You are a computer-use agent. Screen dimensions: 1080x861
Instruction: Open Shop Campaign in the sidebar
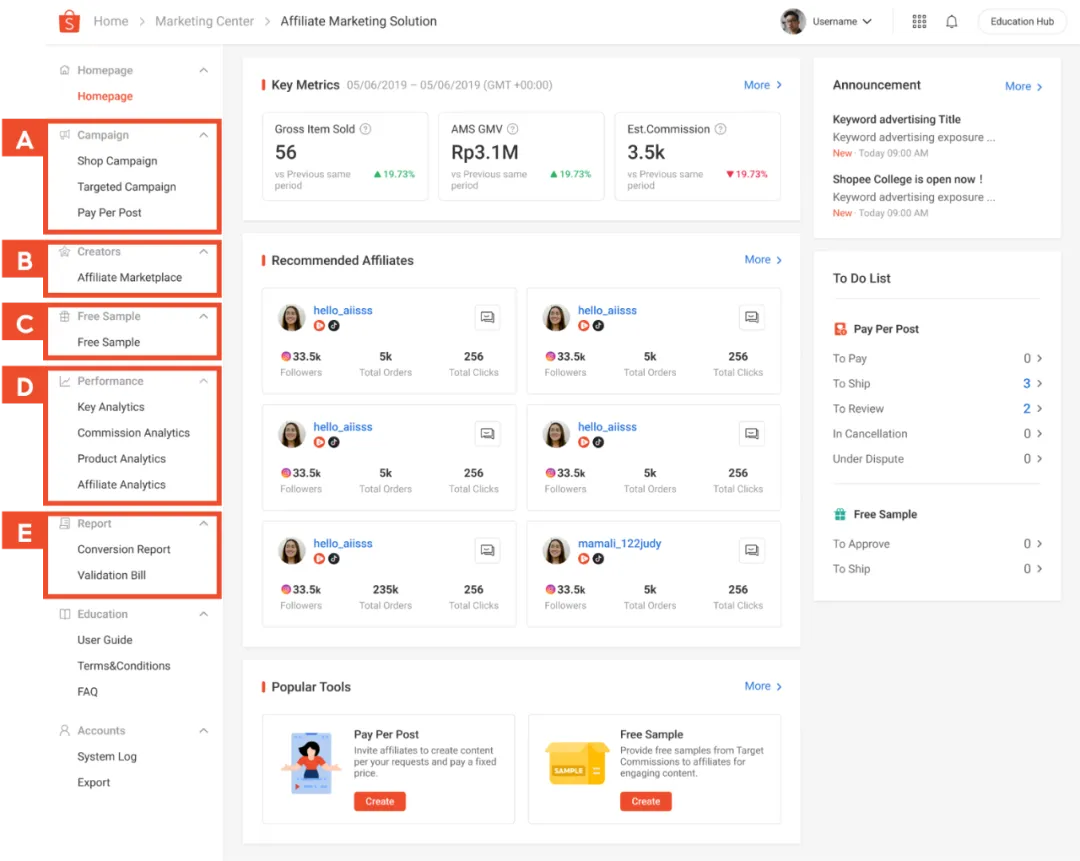117,160
